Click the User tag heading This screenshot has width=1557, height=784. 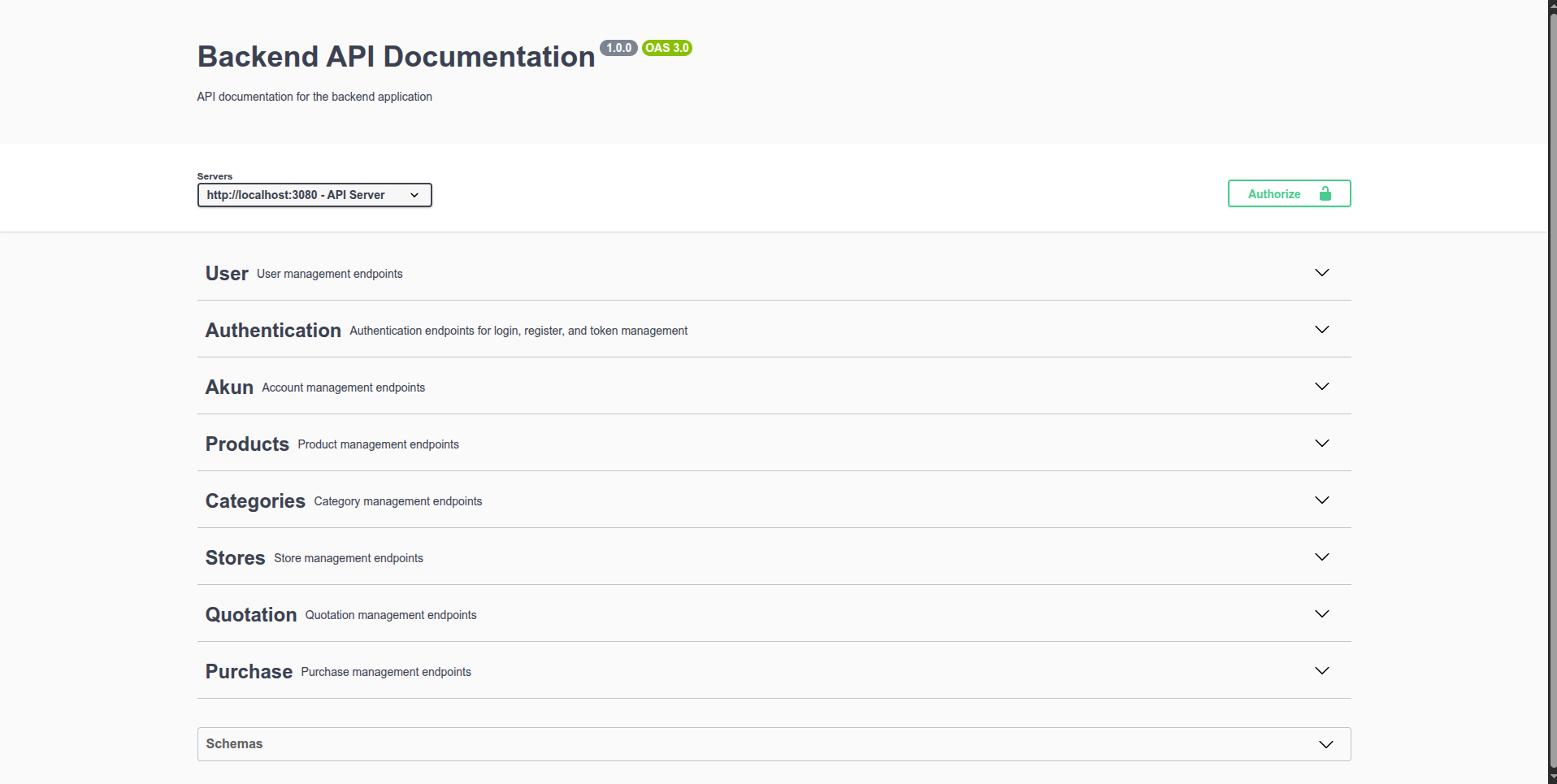(x=227, y=274)
